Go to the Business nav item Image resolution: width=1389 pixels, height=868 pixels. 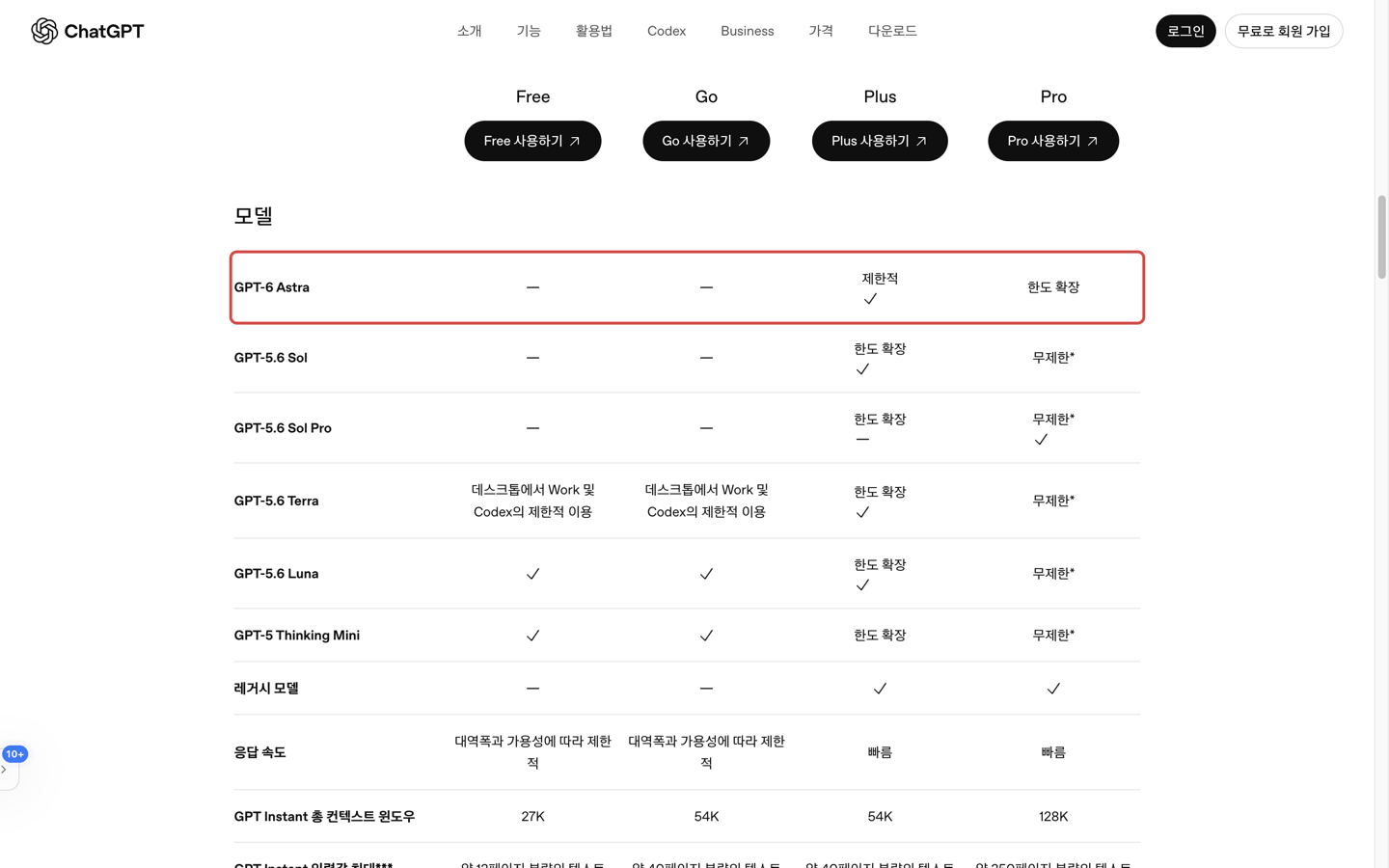pyautogui.click(x=748, y=31)
